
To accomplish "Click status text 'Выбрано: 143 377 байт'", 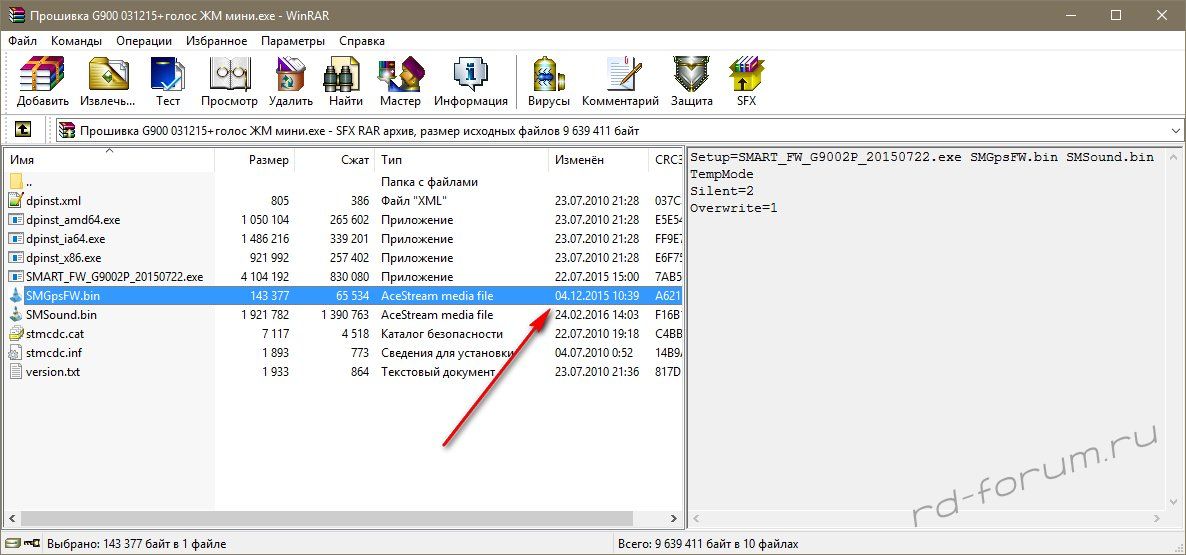I will tap(136, 544).
